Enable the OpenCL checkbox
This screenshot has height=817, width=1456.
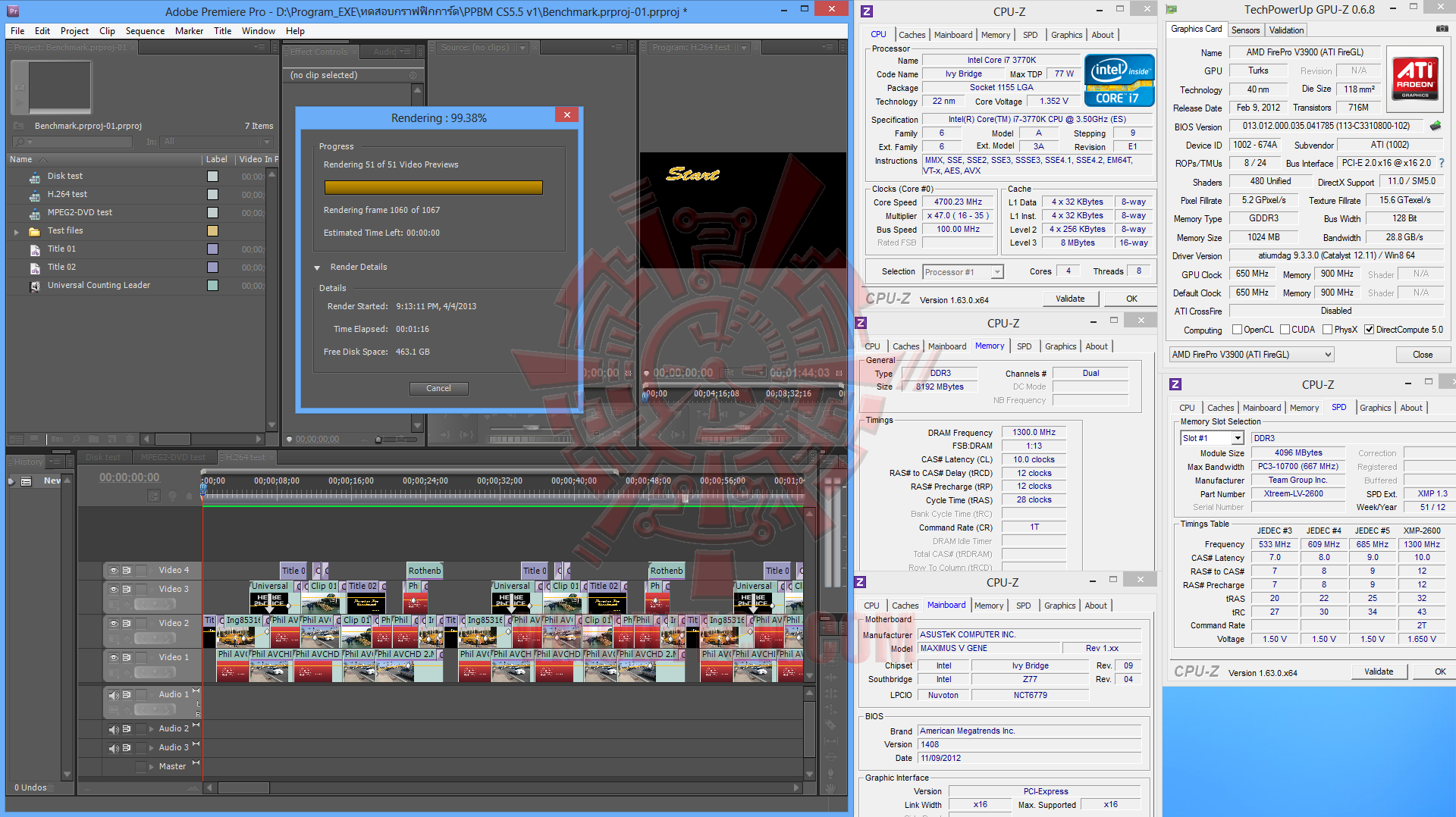1237,330
